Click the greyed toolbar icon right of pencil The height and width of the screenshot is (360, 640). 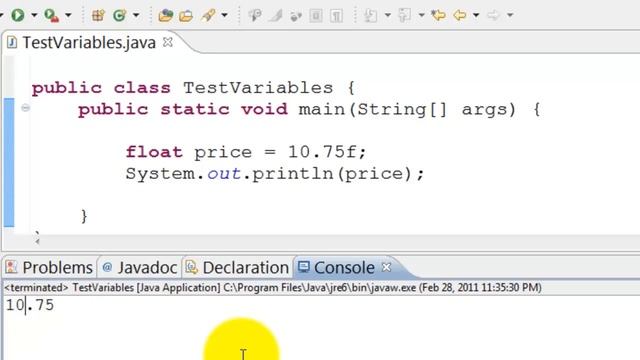[x=296, y=16]
